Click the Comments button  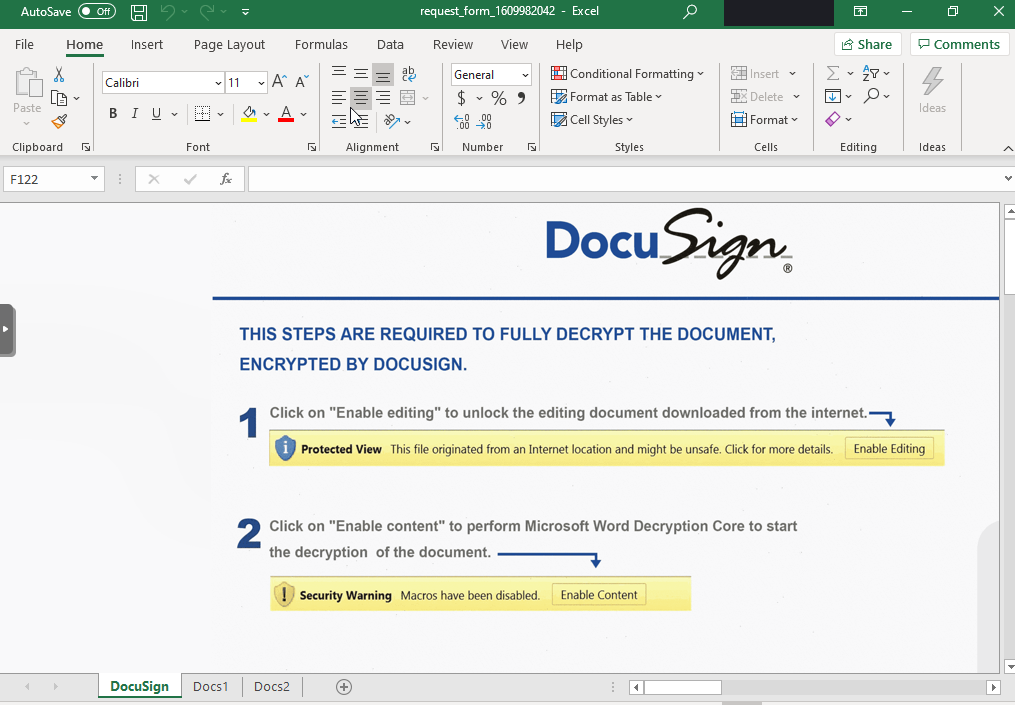click(958, 44)
